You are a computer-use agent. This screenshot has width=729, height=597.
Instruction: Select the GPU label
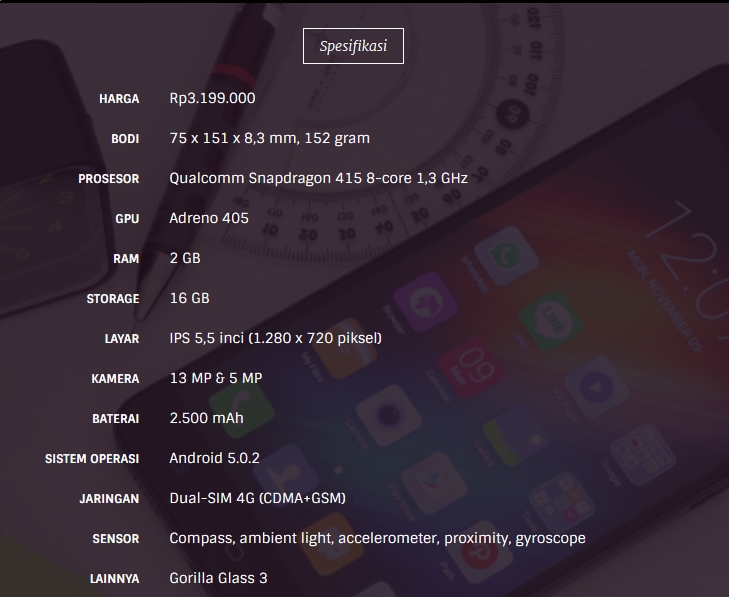point(127,219)
